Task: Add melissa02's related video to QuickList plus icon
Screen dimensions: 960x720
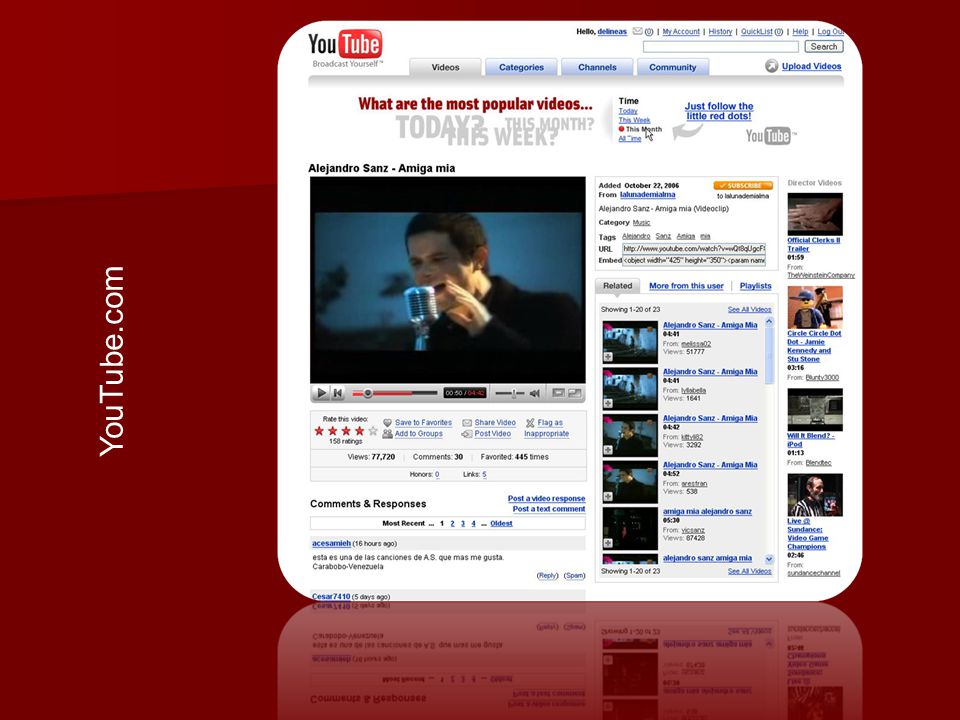Action: click(608, 356)
